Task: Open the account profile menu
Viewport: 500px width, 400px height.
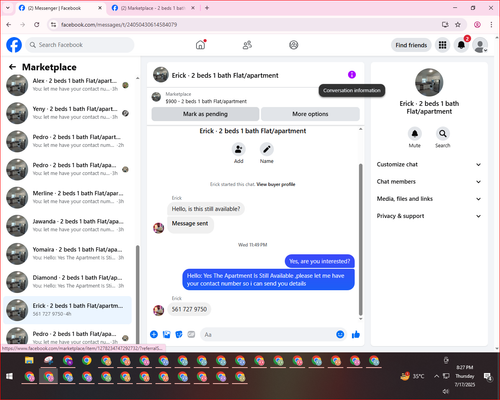Action: [x=480, y=45]
